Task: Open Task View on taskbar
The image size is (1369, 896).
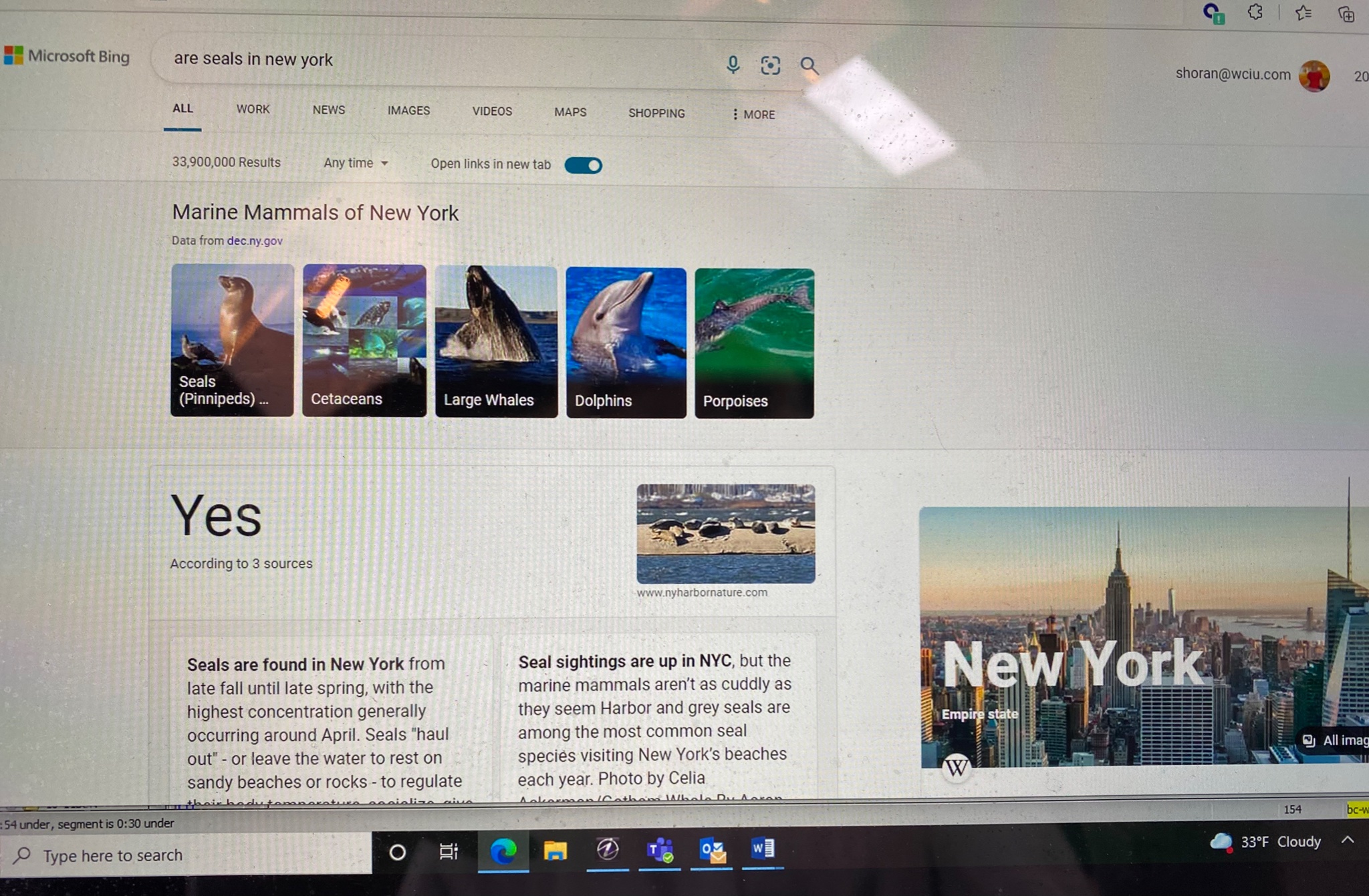Action: (449, 851)
